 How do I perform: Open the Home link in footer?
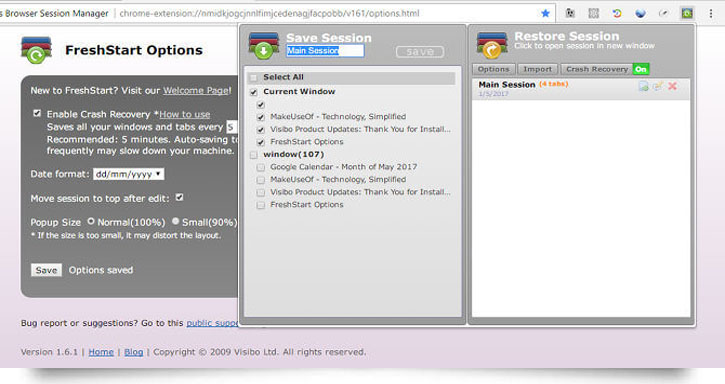(x=101, y=352)
